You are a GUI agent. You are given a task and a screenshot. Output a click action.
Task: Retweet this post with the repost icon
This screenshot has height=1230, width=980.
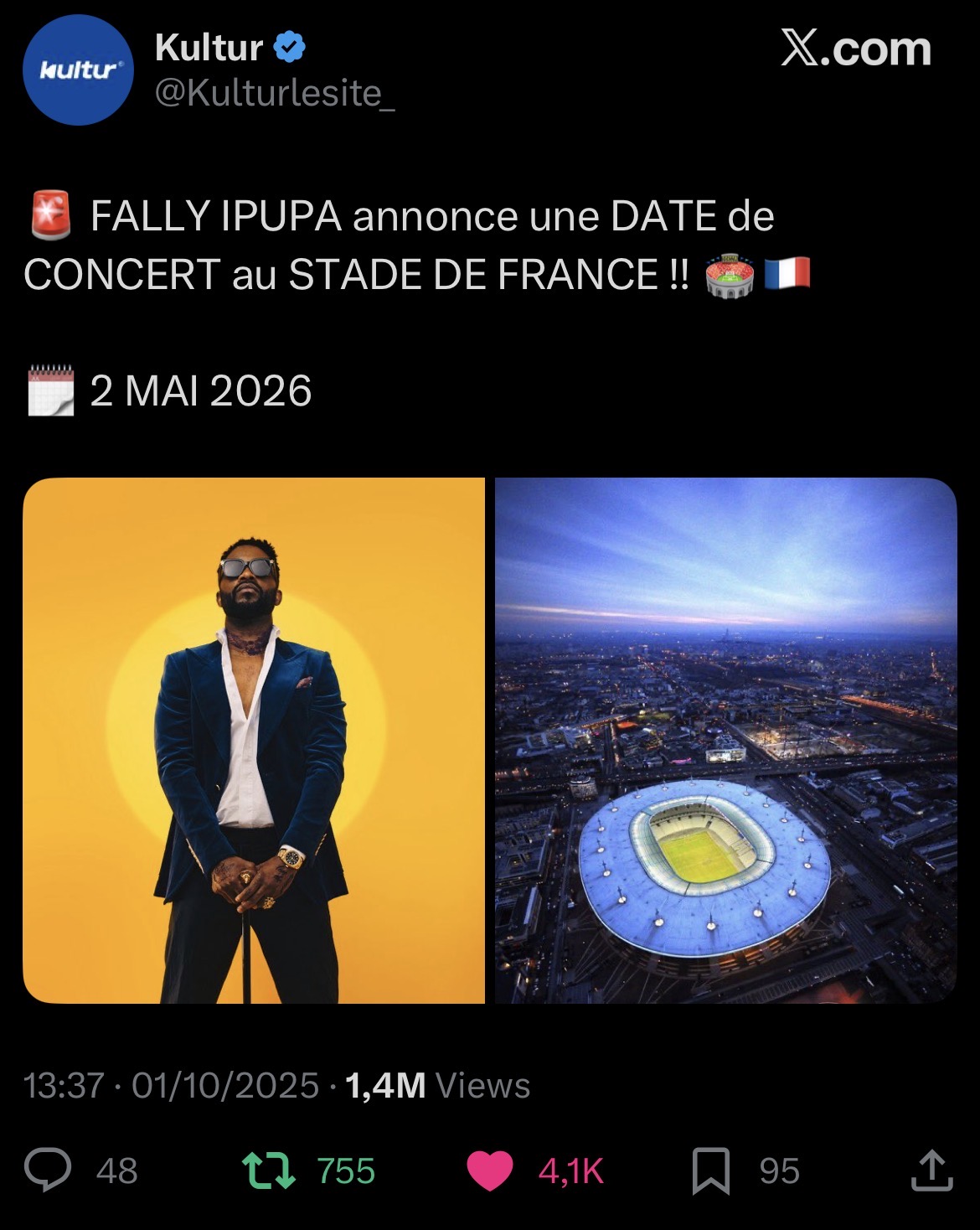[x=268, y=1171]
